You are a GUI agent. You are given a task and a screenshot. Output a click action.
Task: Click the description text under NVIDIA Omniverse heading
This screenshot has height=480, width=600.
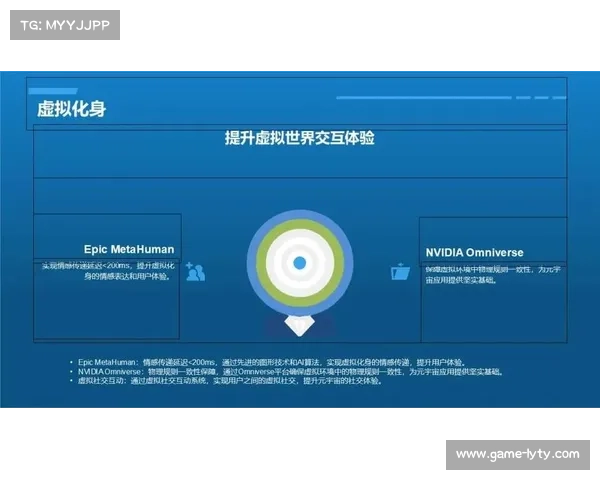493,275
